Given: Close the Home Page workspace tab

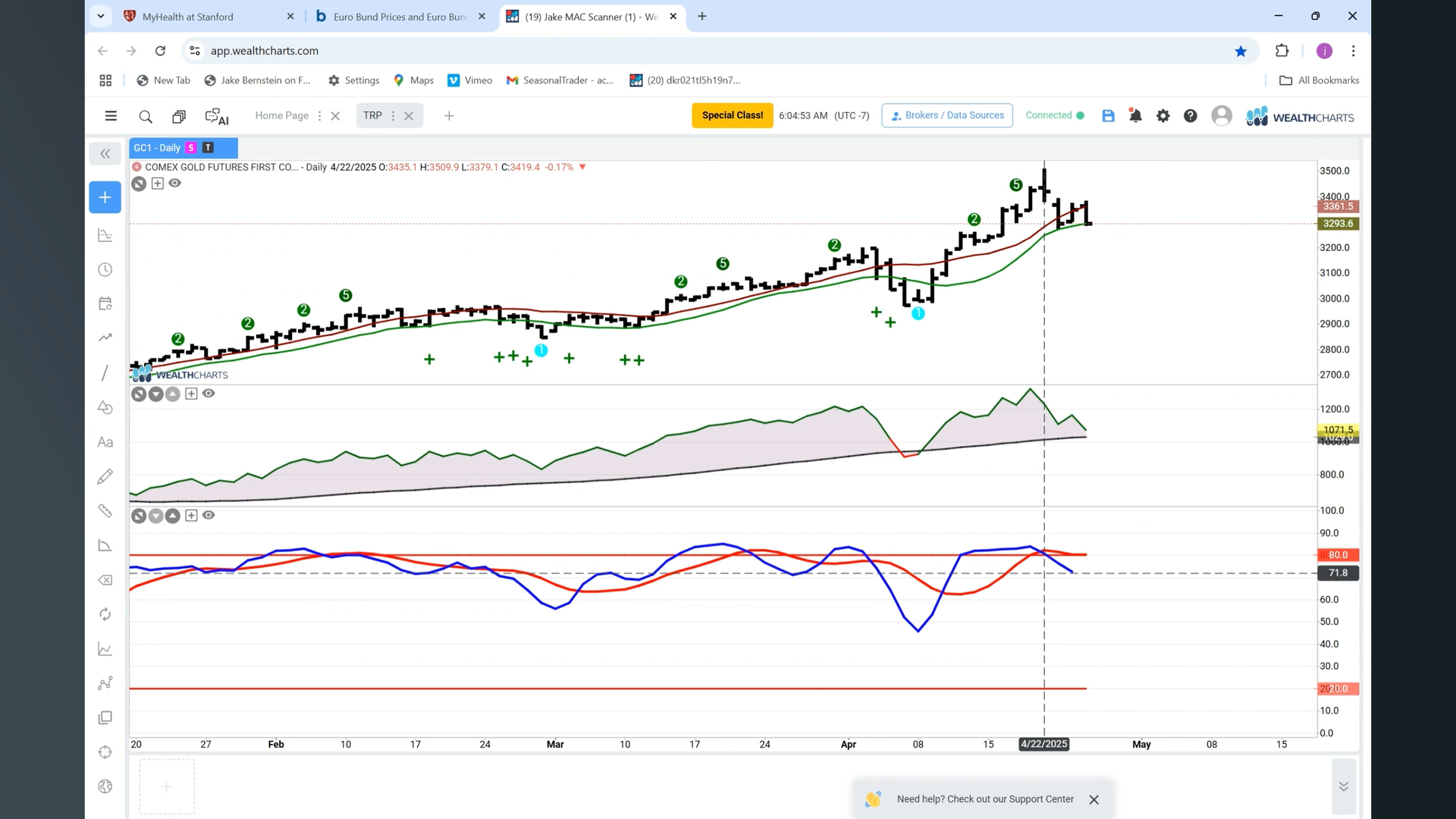Looking at the screenshot, I should (x=335, y=116).
